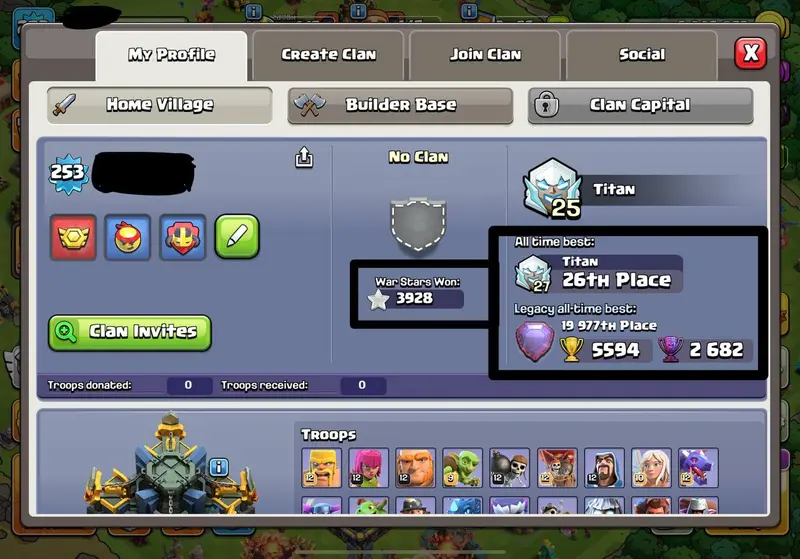Screen dimensions: 800x559
Task: Show the Builder Base profile
Action: tap(401, 105)
